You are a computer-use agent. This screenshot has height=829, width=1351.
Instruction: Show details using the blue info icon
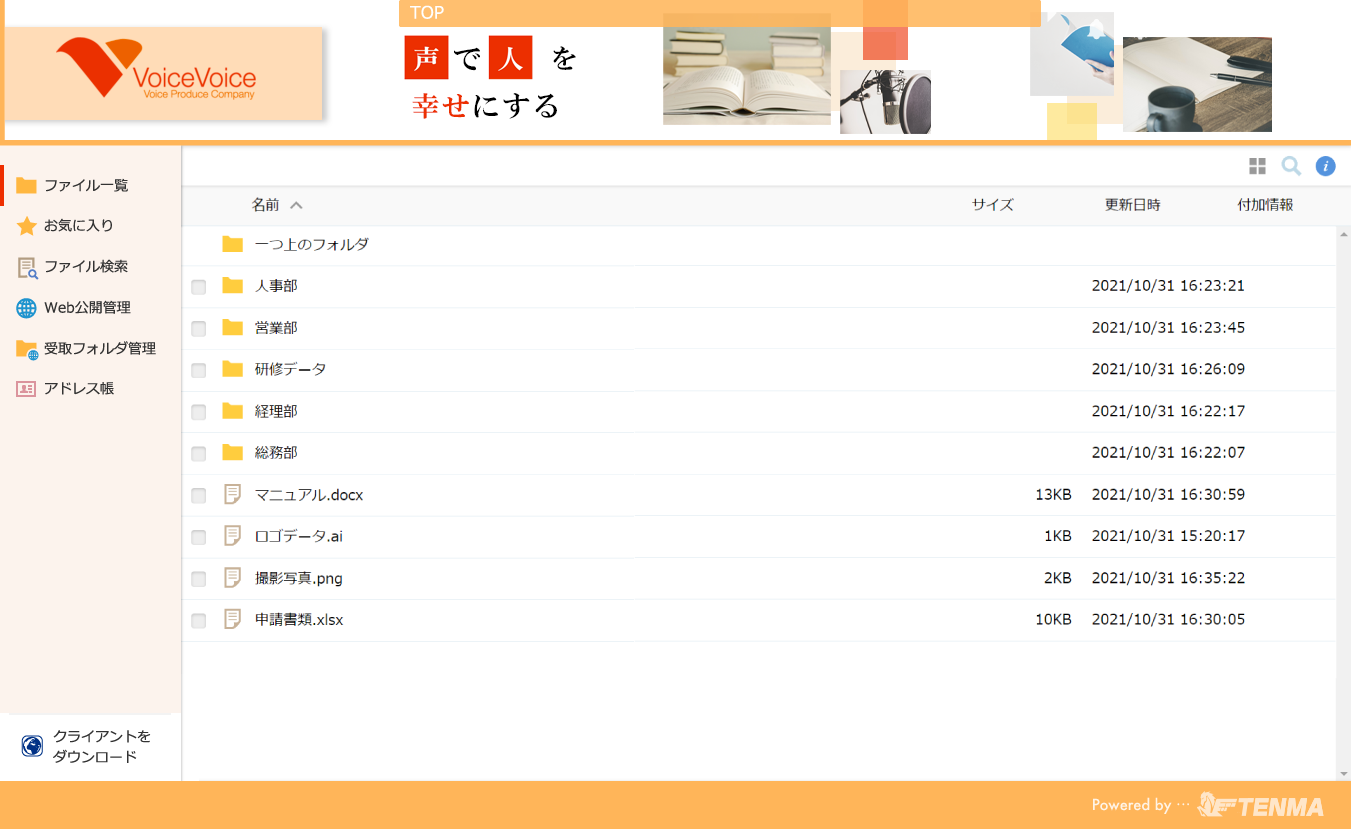[1325, 166]
